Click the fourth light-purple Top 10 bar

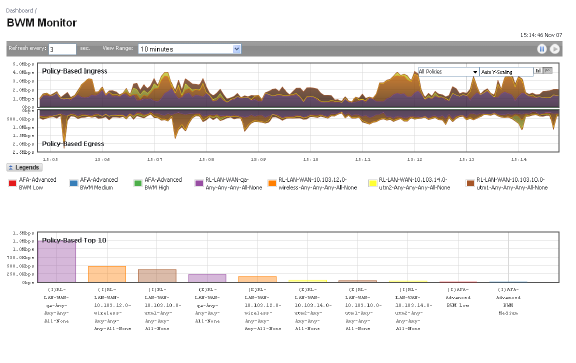pos(207,278)
